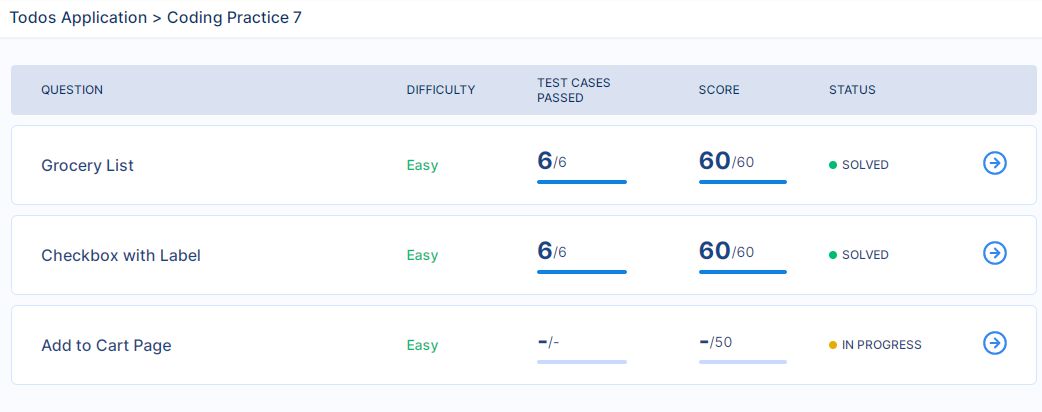Screen dimensions: 1042x412
Task: Click green Solved dot for Checkbox with Label
Action: 833,255
